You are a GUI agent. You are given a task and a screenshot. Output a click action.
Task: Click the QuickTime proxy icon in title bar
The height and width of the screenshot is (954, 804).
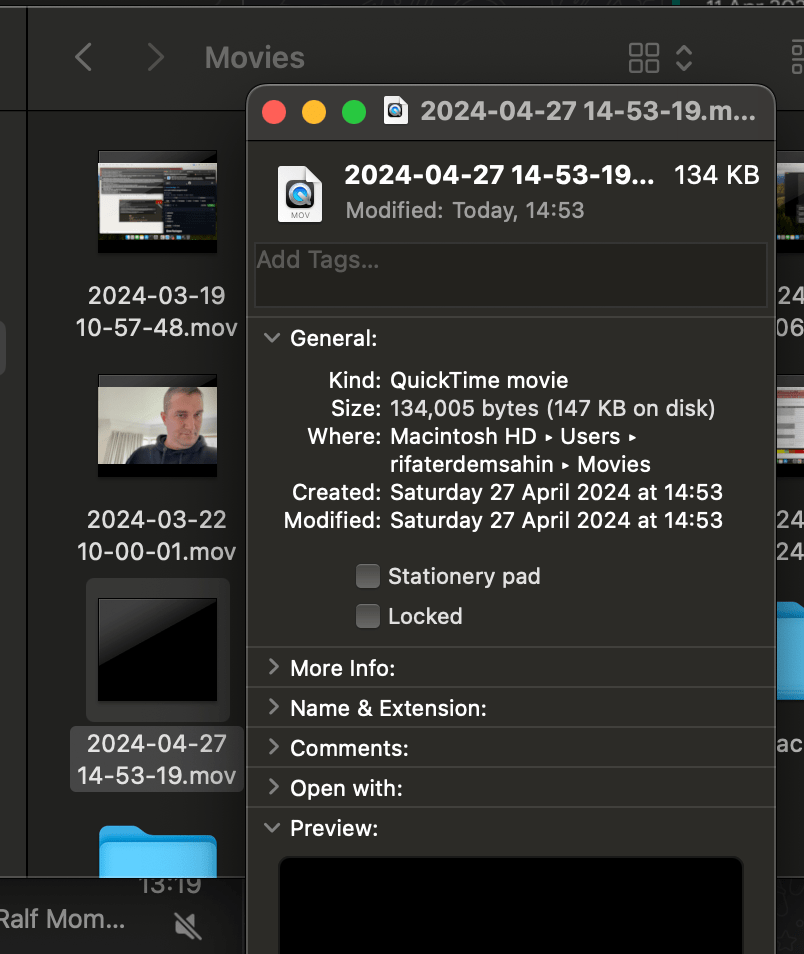tap(396, 111)
